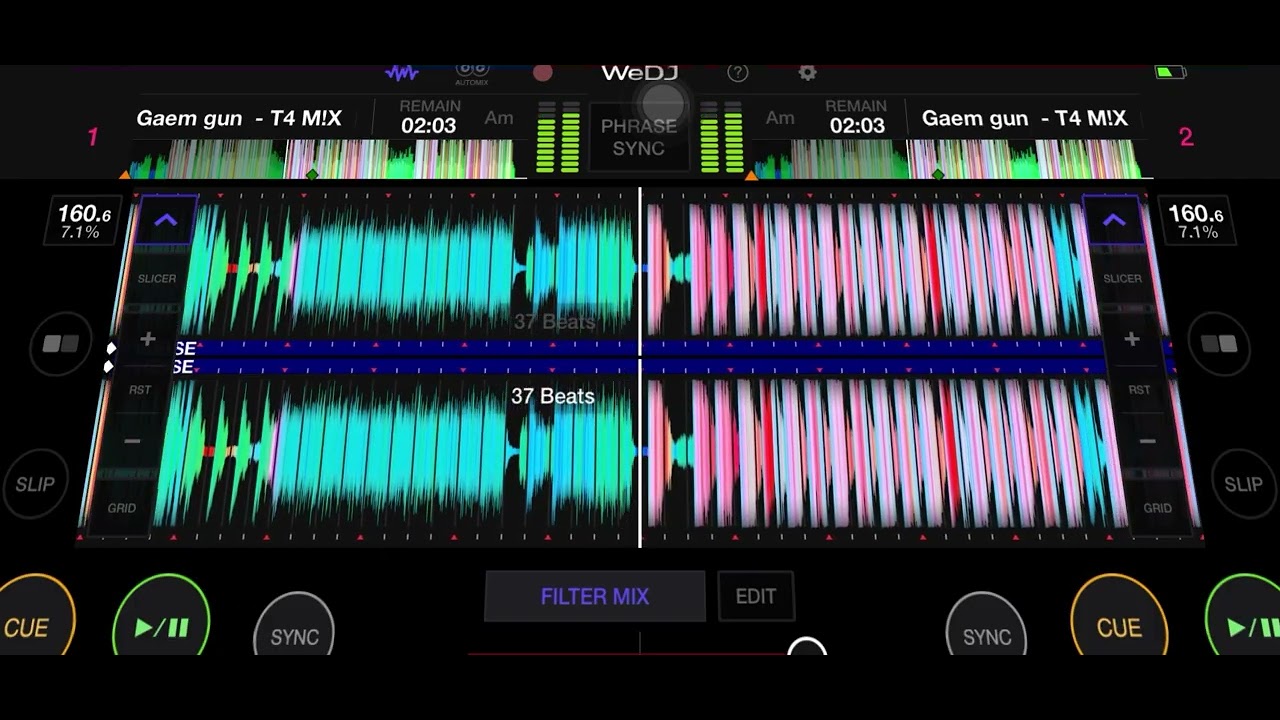Viewport: 1280px width, 720px height.
Task: Tap deck 1 BPM 160.6 display
Action: point(83,221)
